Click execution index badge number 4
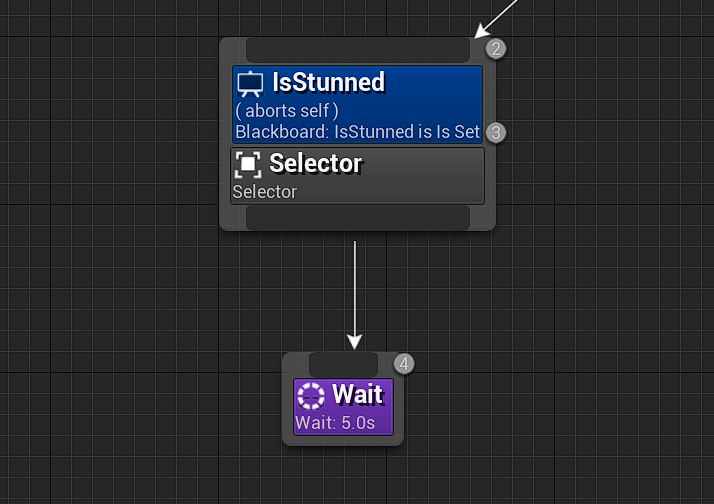 403,364
